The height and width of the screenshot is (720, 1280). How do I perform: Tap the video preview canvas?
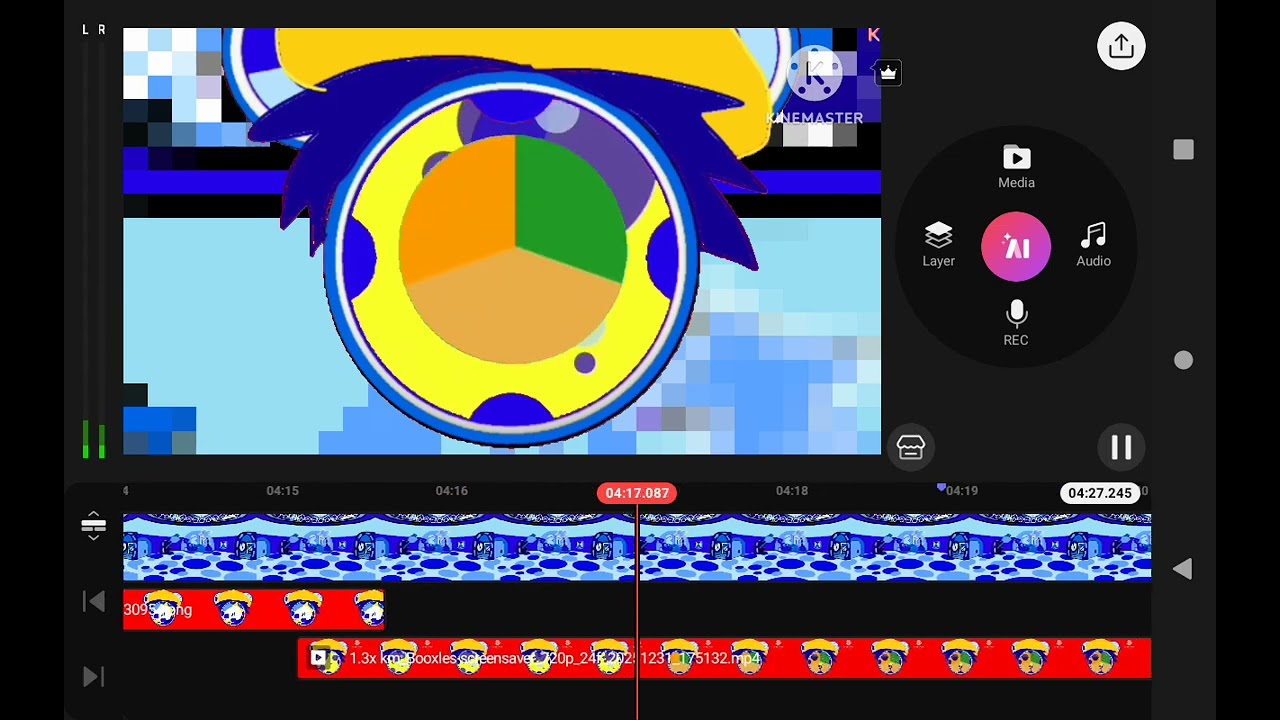coord(502,241)
